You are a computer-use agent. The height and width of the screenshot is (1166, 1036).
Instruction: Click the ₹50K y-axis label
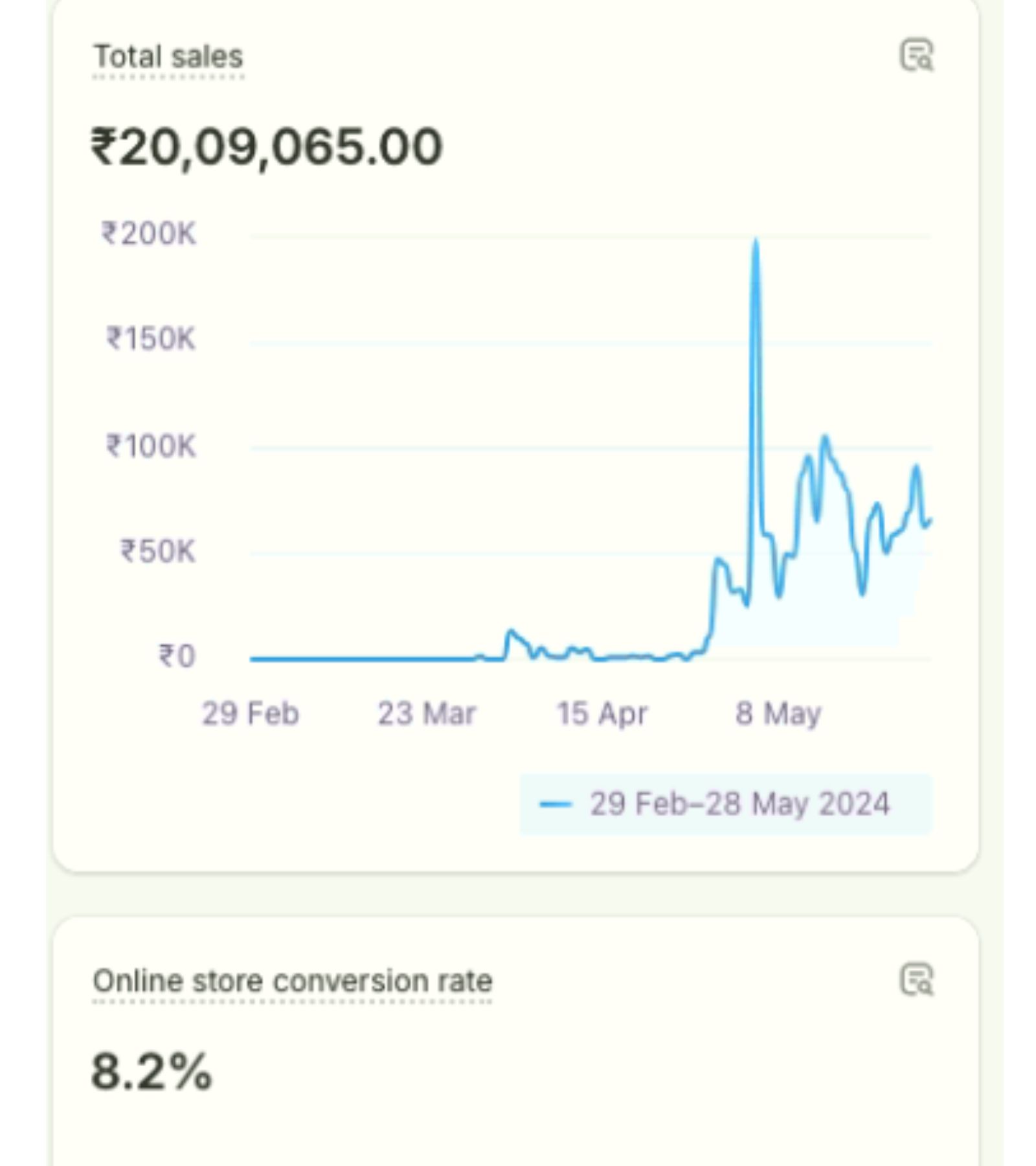pyautogui.click(x=158, y=551)
